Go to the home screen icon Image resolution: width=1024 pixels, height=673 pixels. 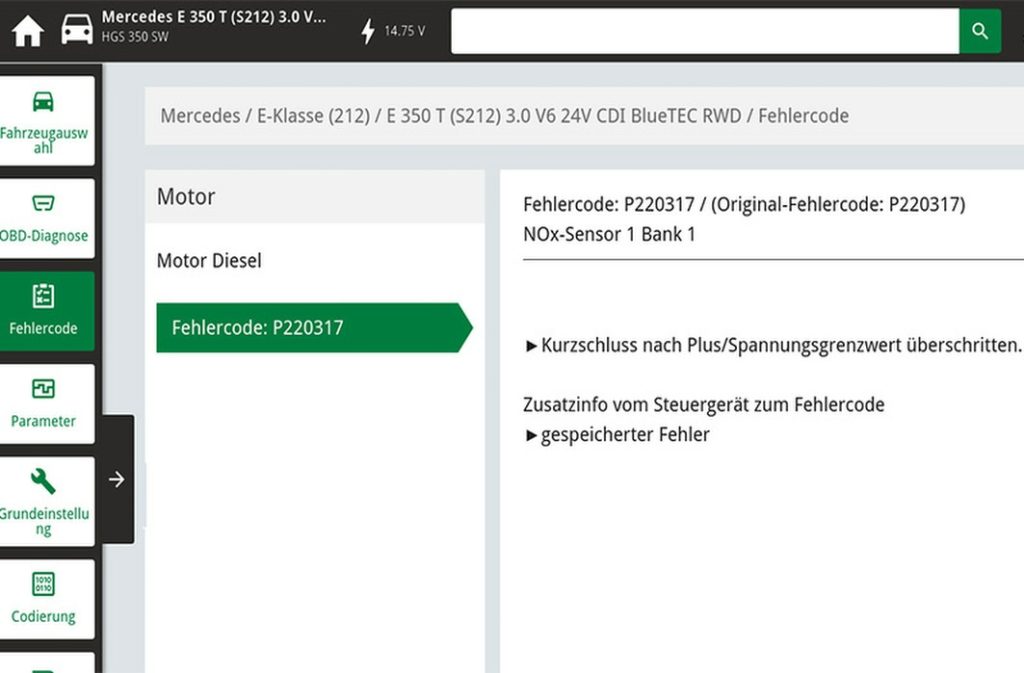pos(27,31)
